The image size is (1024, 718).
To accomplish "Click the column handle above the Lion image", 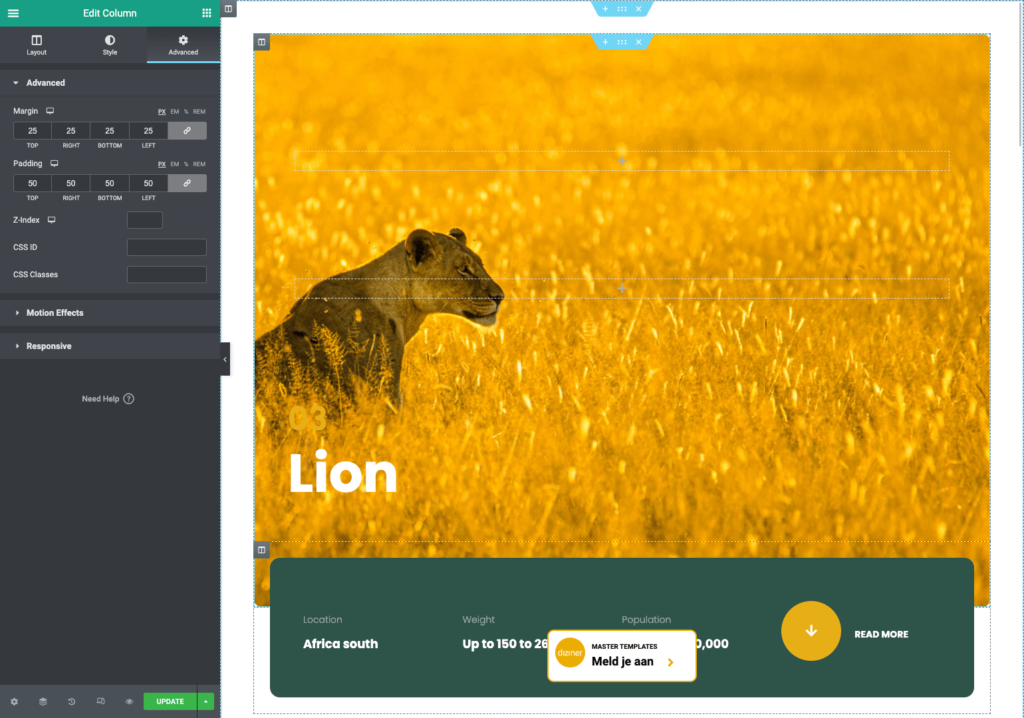I will click(x=261, y=42).
